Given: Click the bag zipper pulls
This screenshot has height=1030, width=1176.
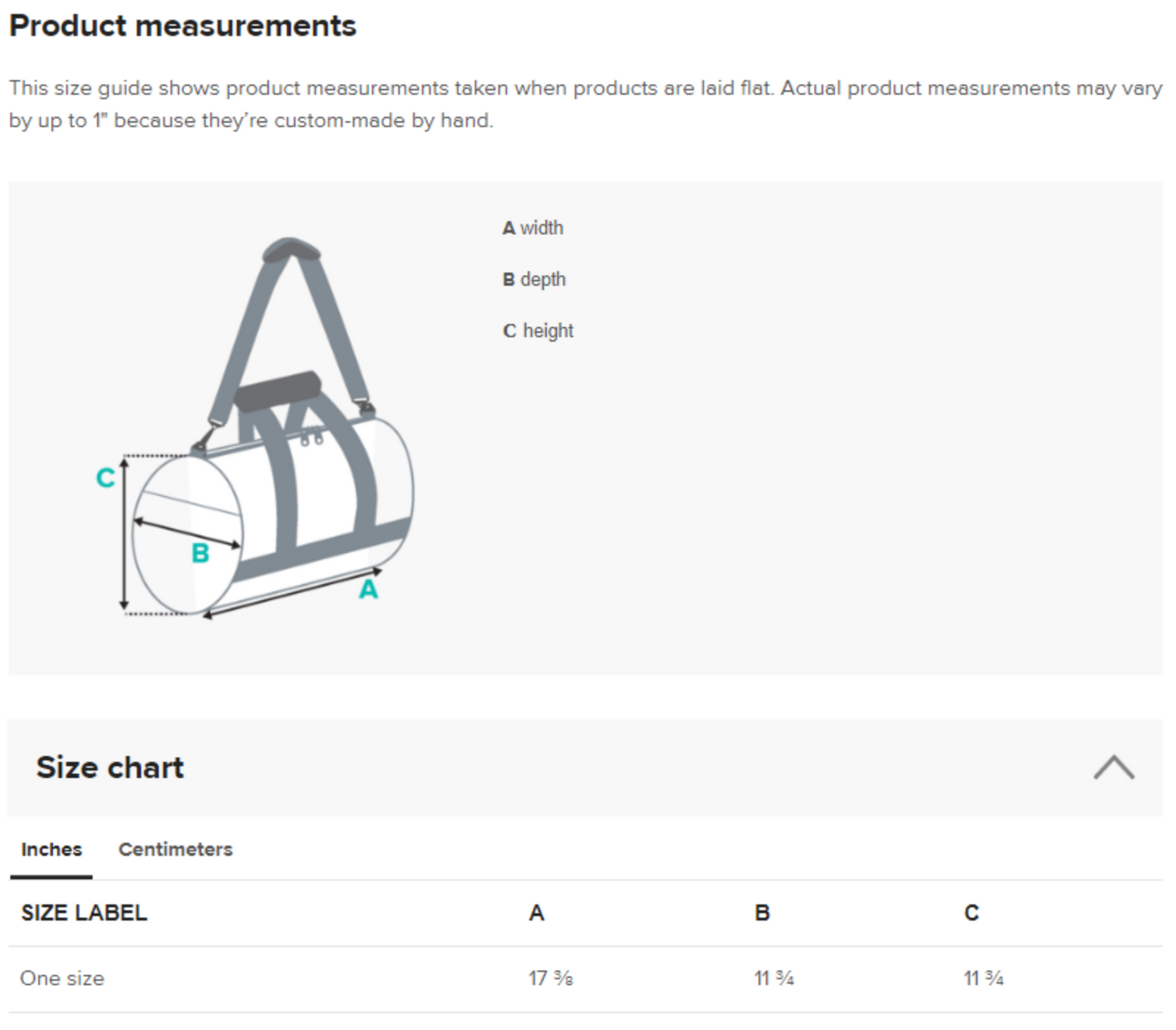Looking at the screenshot, I should tap(312, 439).
